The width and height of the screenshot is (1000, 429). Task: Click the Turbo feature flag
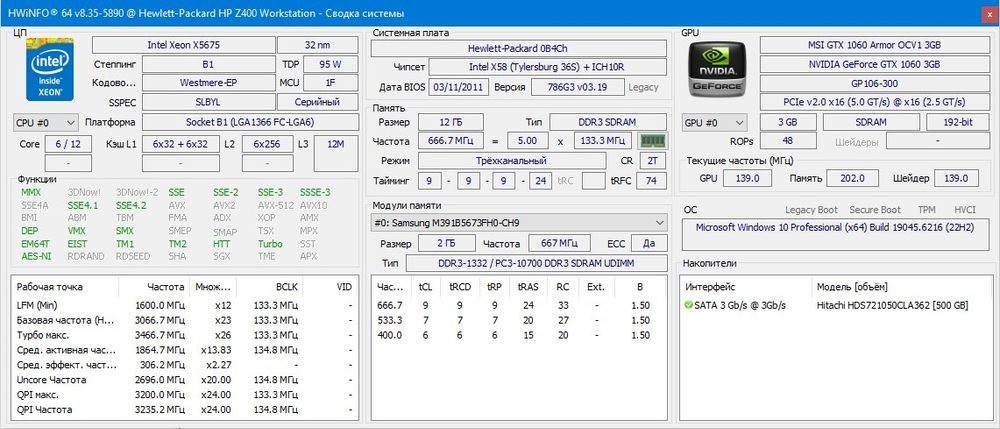[x=270, y=244]
